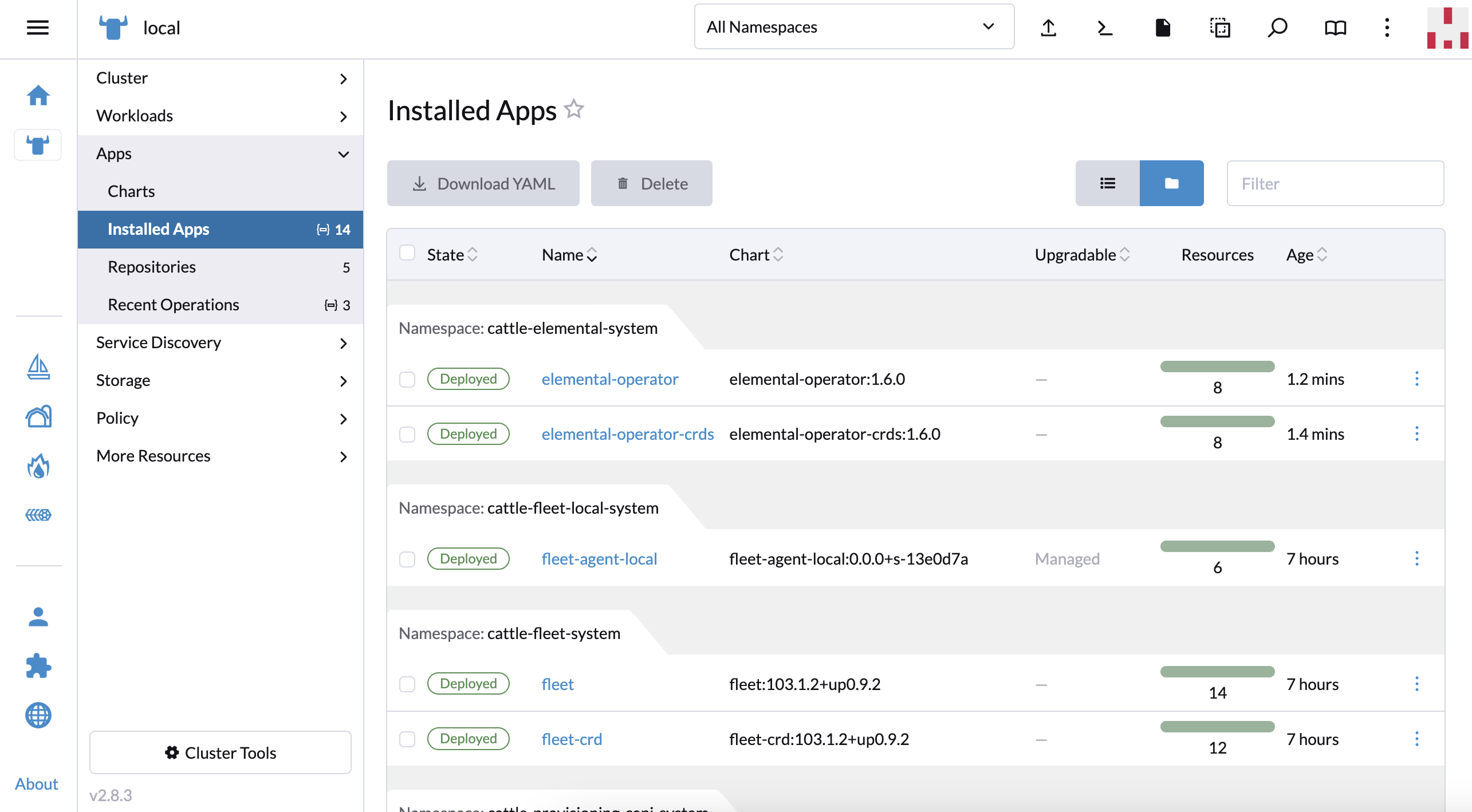Select the Users puzzle-piece Extensions icon
1472x812 pixels.
coord(37,666)
